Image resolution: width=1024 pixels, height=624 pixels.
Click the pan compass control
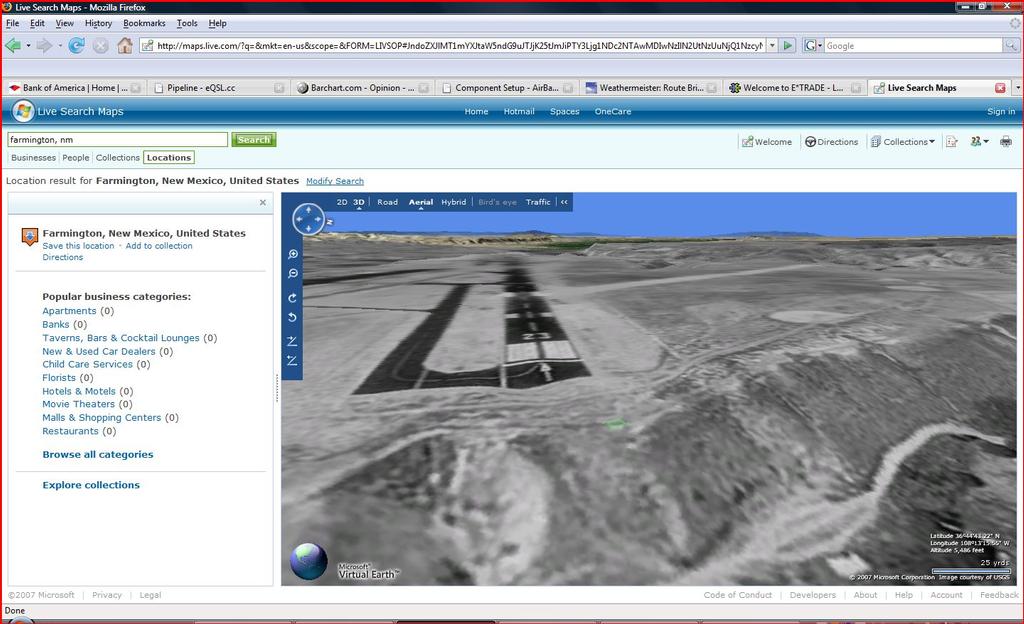pos(308,219)
